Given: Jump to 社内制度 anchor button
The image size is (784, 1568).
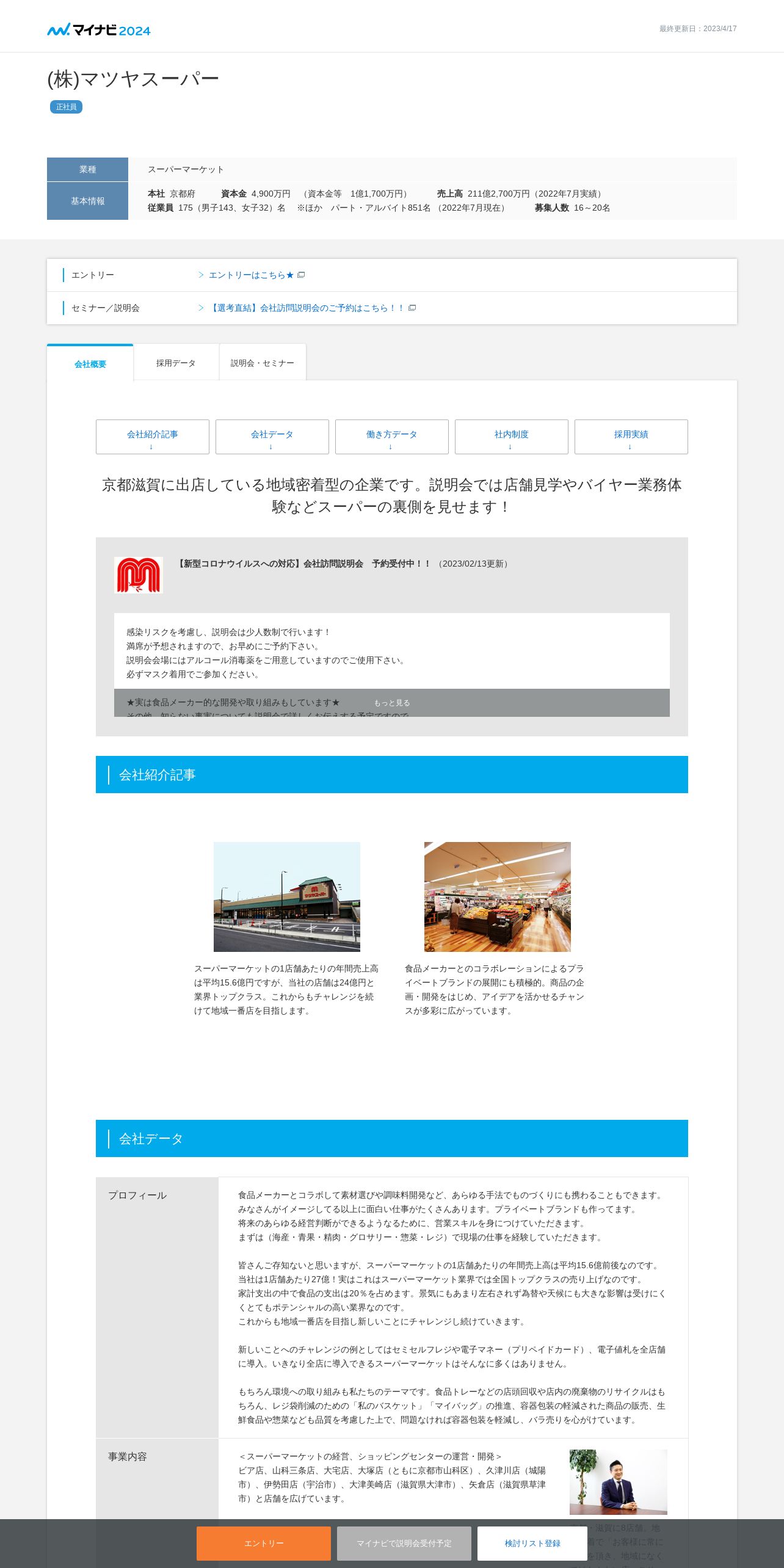Looking at the screenshot, I should [512, 437].
